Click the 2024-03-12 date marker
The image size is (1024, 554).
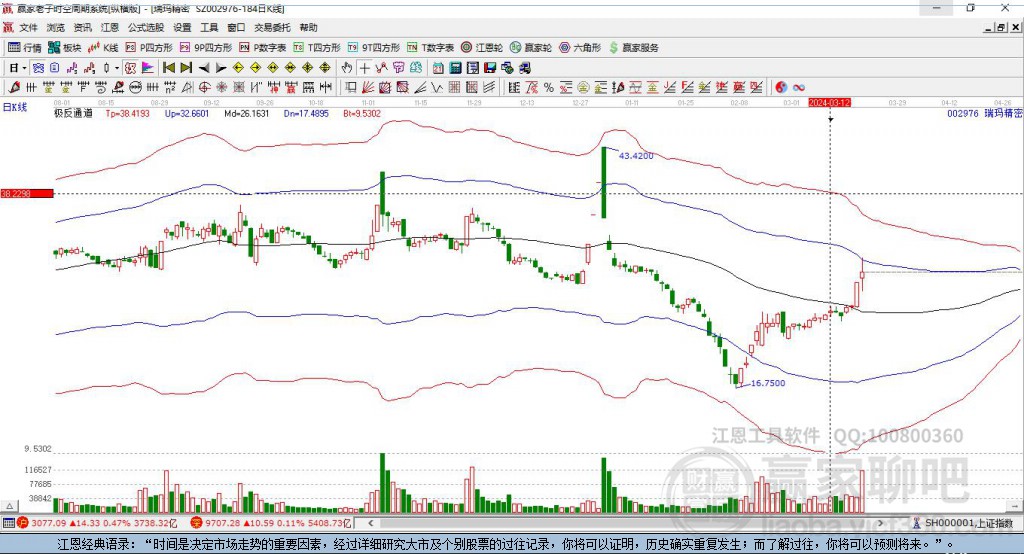[x=830, y=103]
